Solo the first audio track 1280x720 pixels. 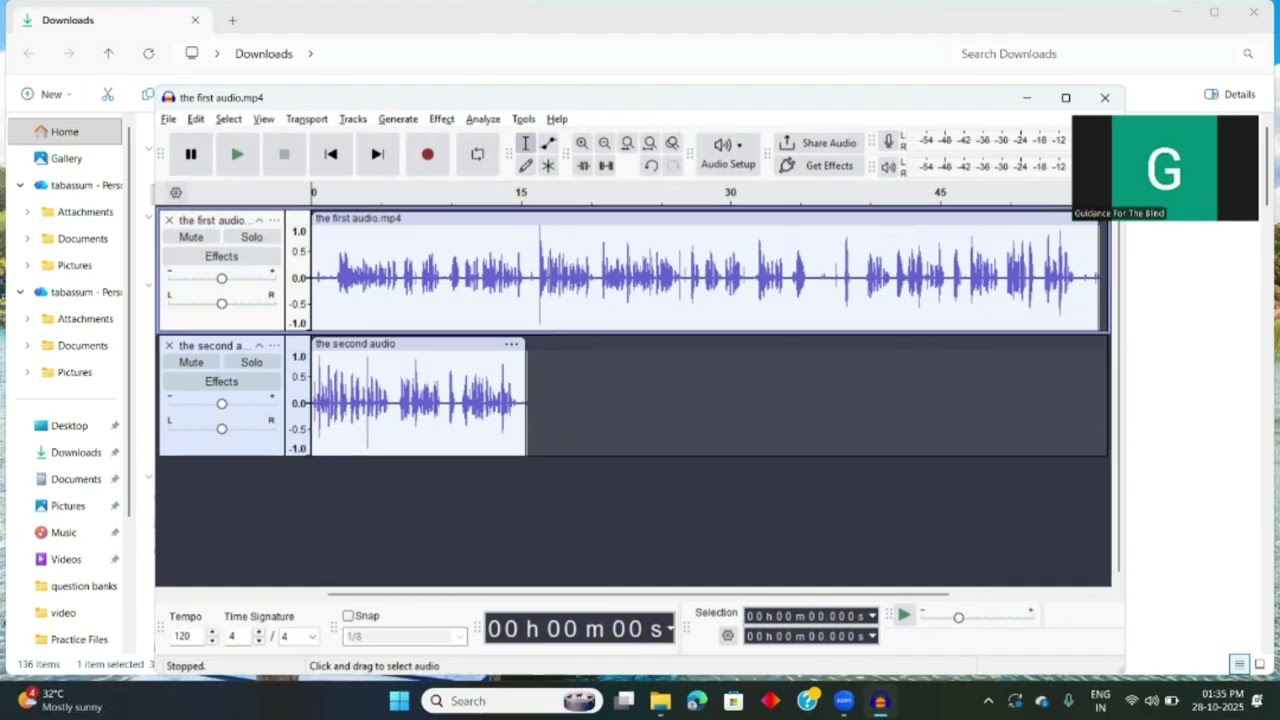coord(251,237)
